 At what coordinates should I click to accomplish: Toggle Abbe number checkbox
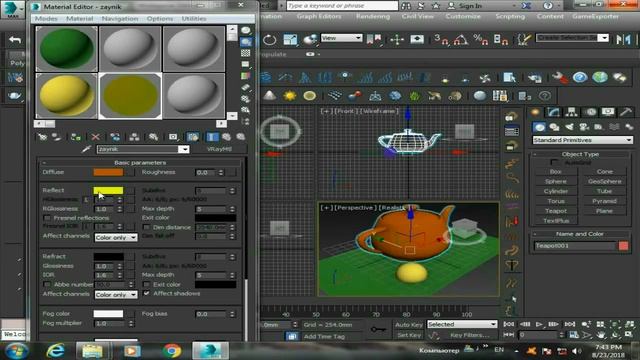[x=47, y=284]
